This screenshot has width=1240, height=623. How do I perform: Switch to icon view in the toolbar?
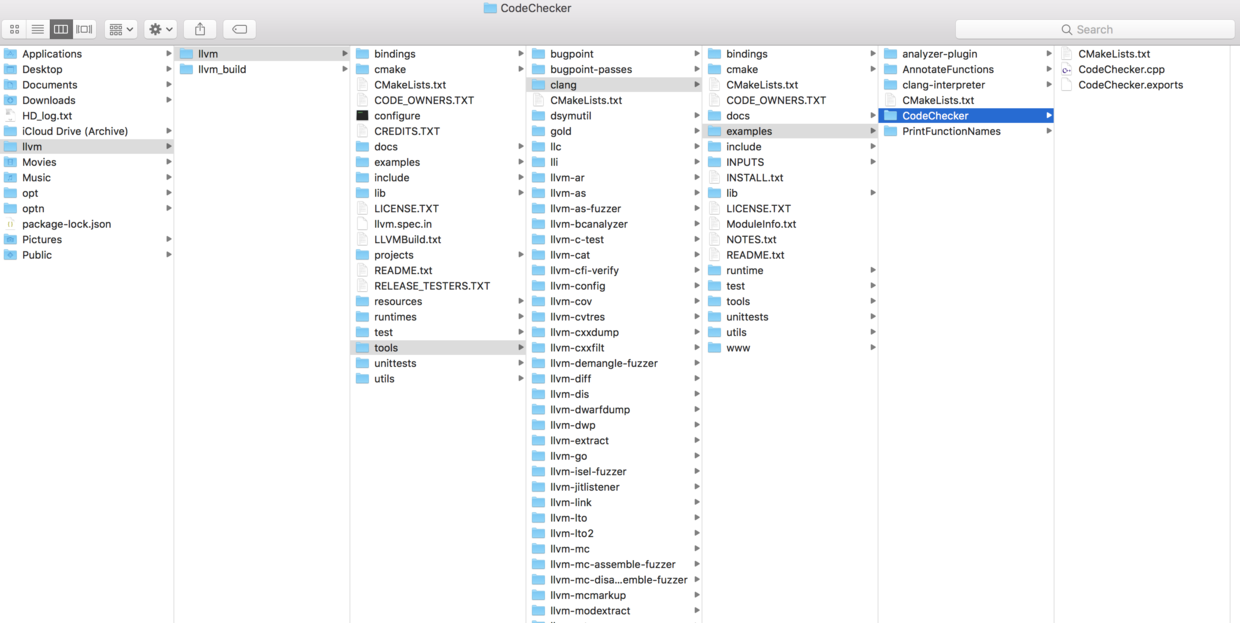[x=14, y=28]
